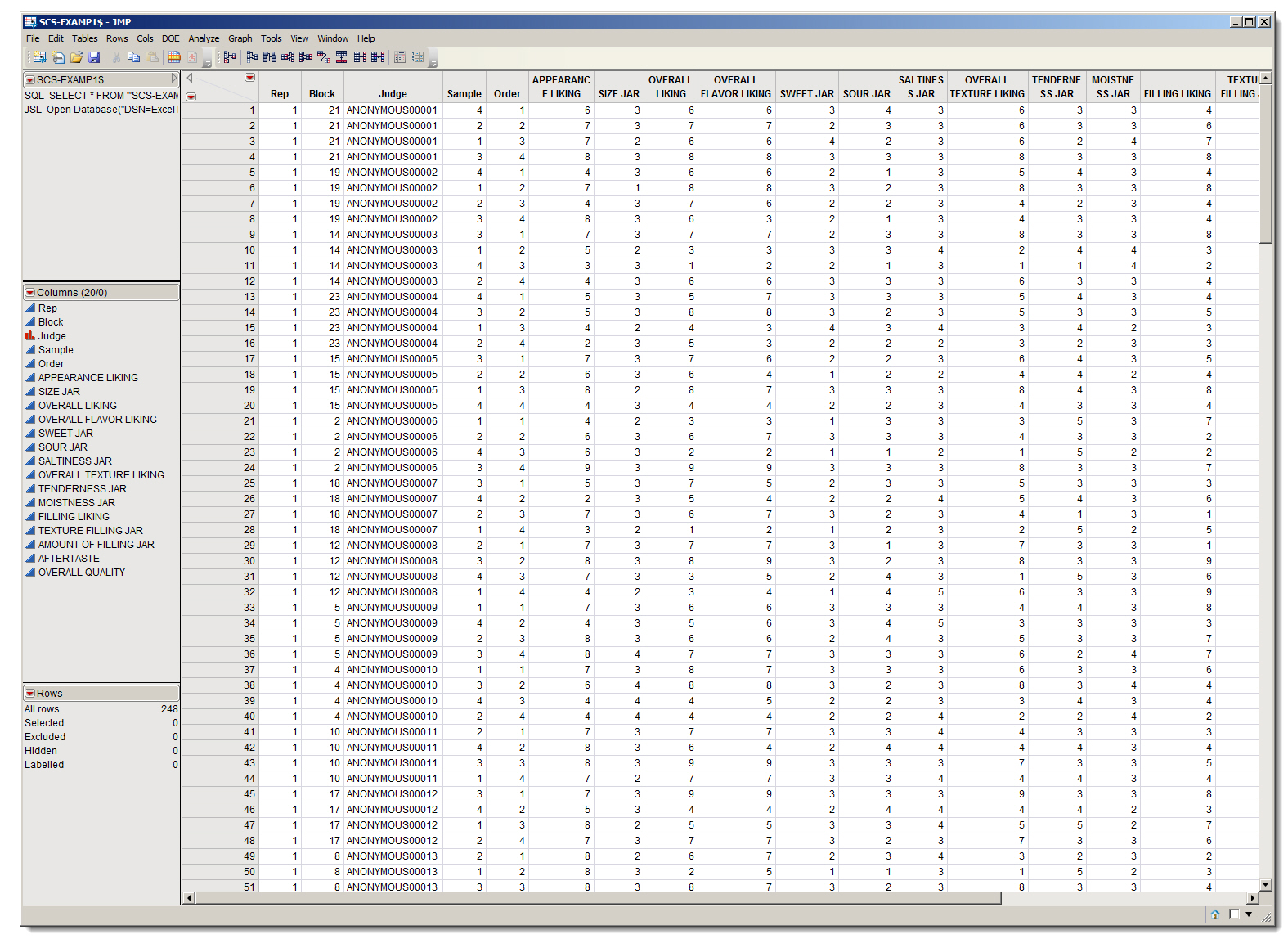1288x939 pixels.
Task: Collapse panels with arrow beside SCS-EXAMP1$ title
Action: [x=173, y=79]
